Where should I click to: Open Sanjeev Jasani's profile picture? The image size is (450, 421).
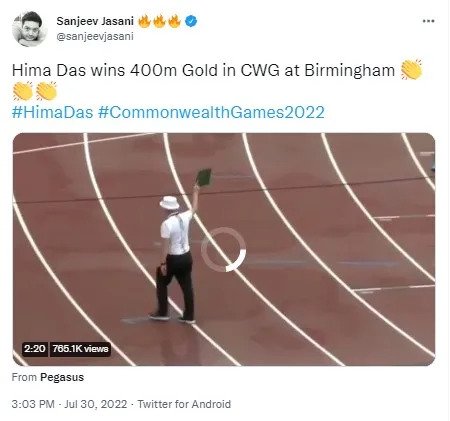click(29, 29)
